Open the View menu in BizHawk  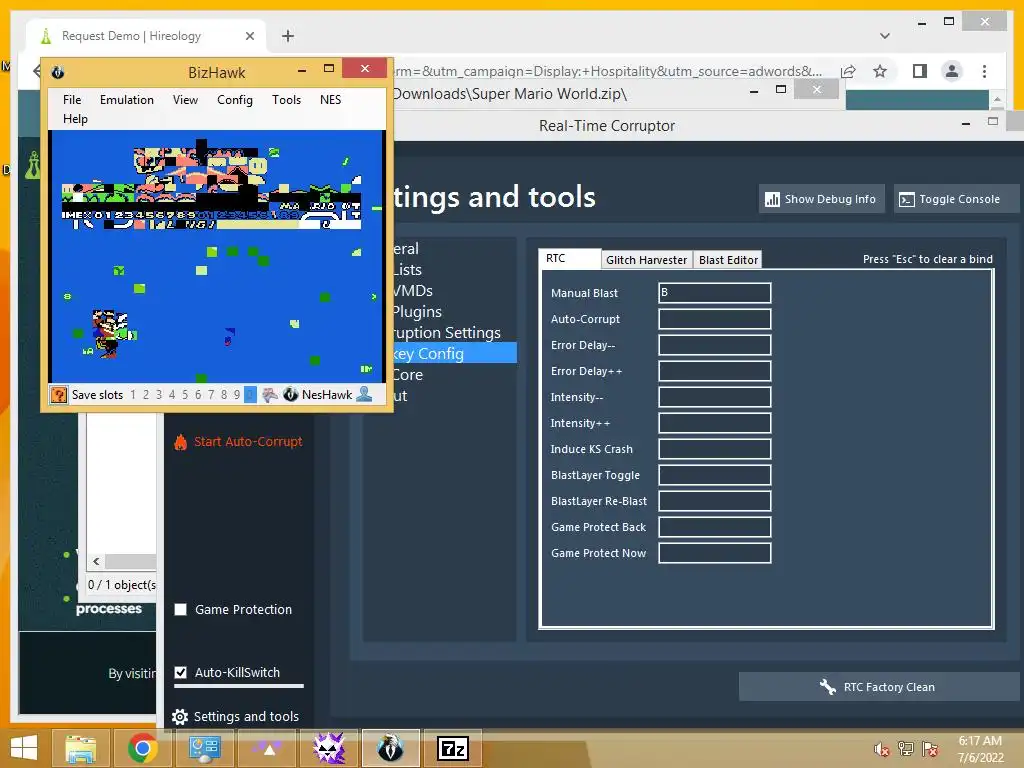(185, 100)
